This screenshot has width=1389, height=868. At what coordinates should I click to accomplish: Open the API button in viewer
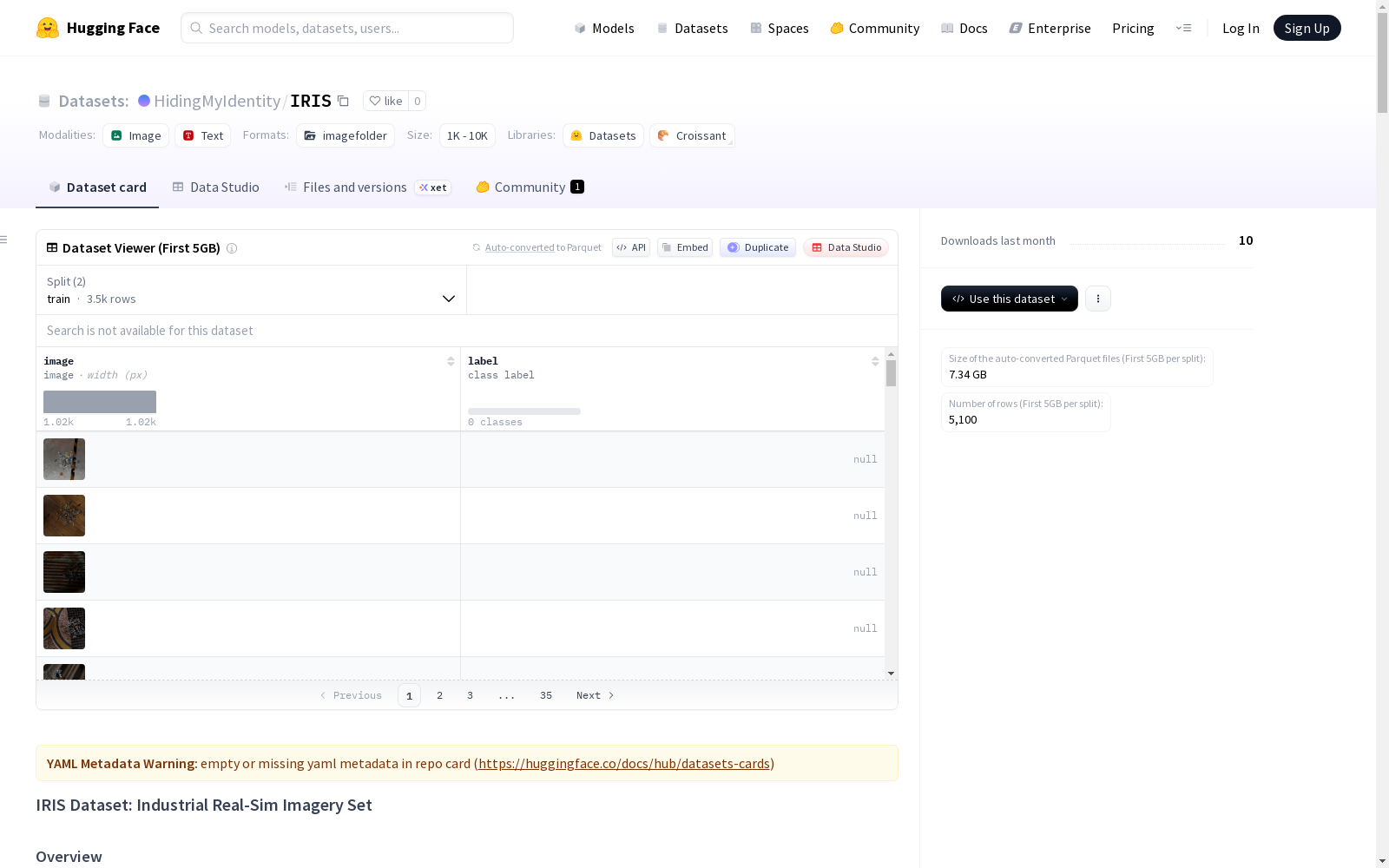pos(631,247)
